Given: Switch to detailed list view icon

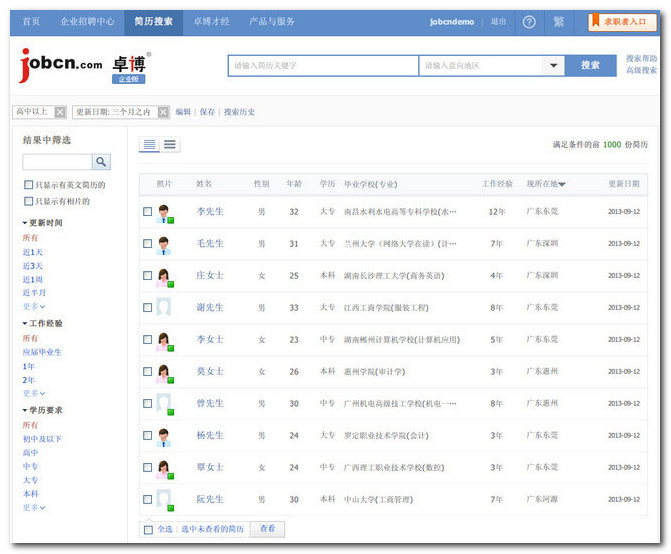Looking at the screenshot, I should tap(149, 145).
